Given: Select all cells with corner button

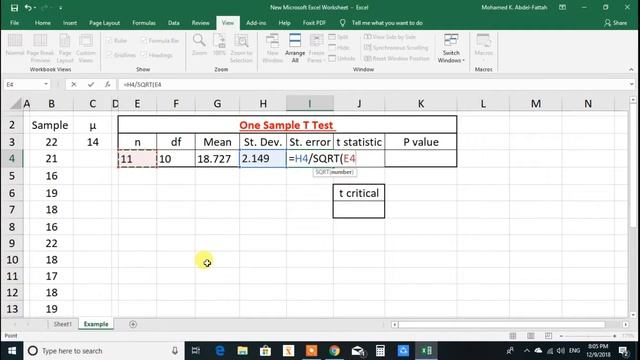Looking at the screenshot, I should (15, 104).
